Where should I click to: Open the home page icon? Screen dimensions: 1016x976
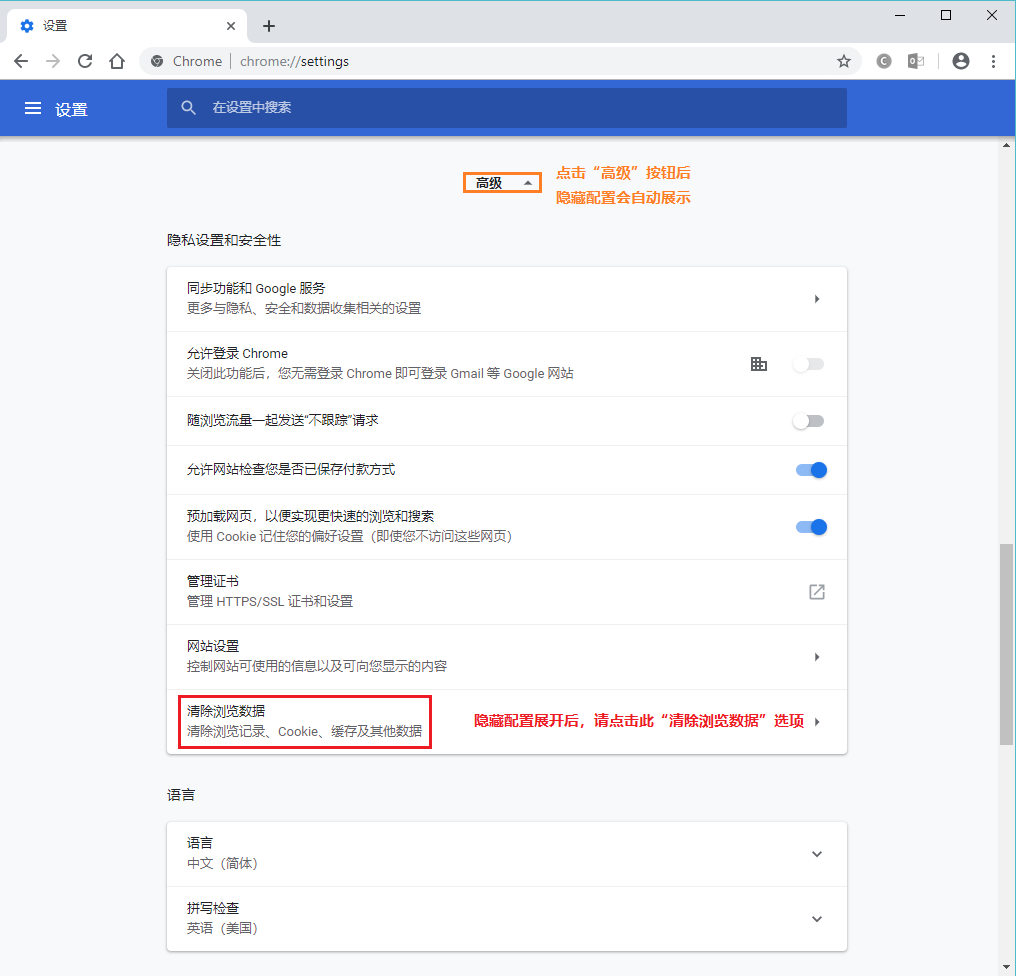point(117,61)
